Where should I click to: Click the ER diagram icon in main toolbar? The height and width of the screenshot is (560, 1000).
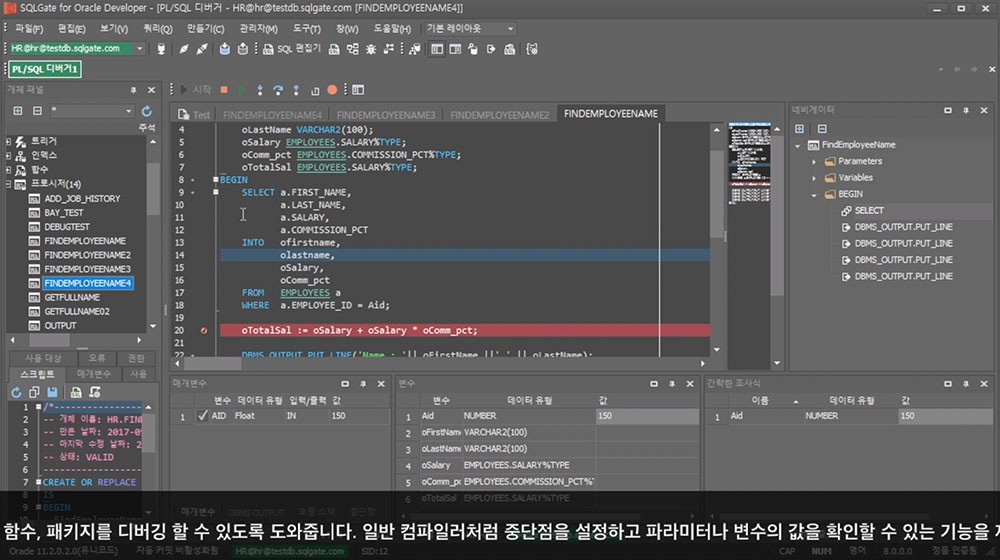(x=353, y=48)
